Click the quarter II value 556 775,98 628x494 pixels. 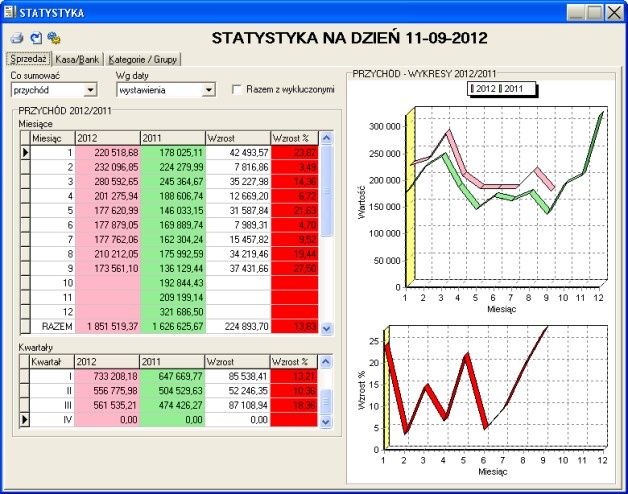coord(107,391)
